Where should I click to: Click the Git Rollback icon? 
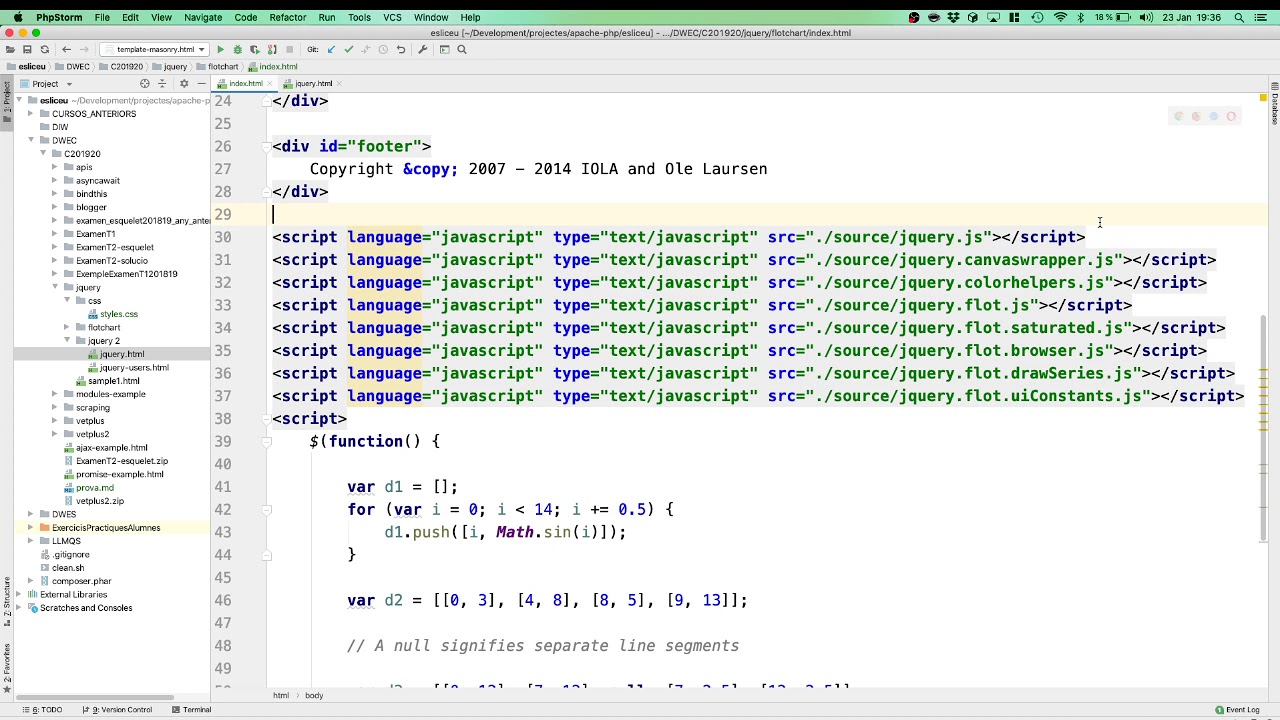tap(401, 49)
